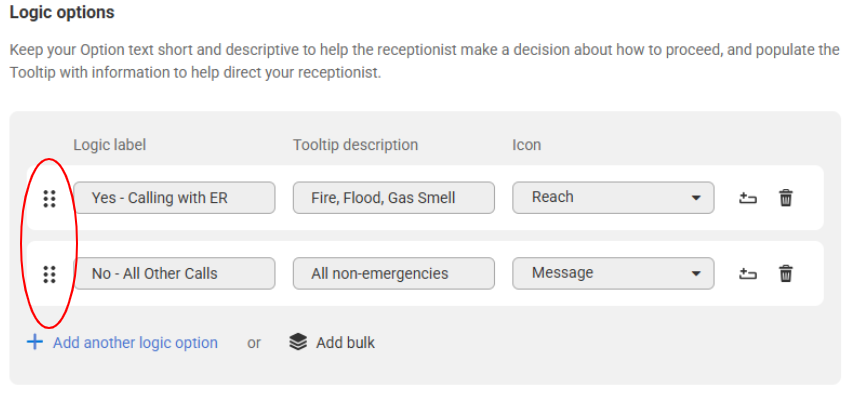Click the Tooltip description column header
Image resolution: width=858 pixels, height=393 pixels.
tap(355, 145)
